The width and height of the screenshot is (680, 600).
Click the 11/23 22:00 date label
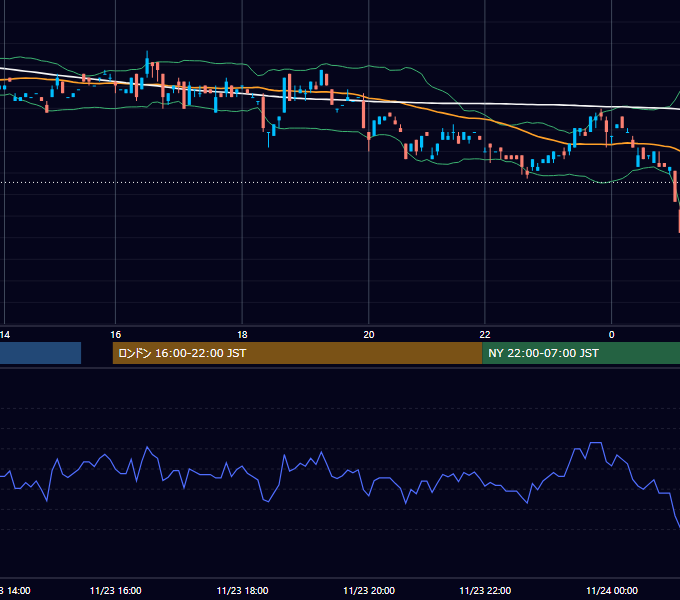(x=485, y=590)
